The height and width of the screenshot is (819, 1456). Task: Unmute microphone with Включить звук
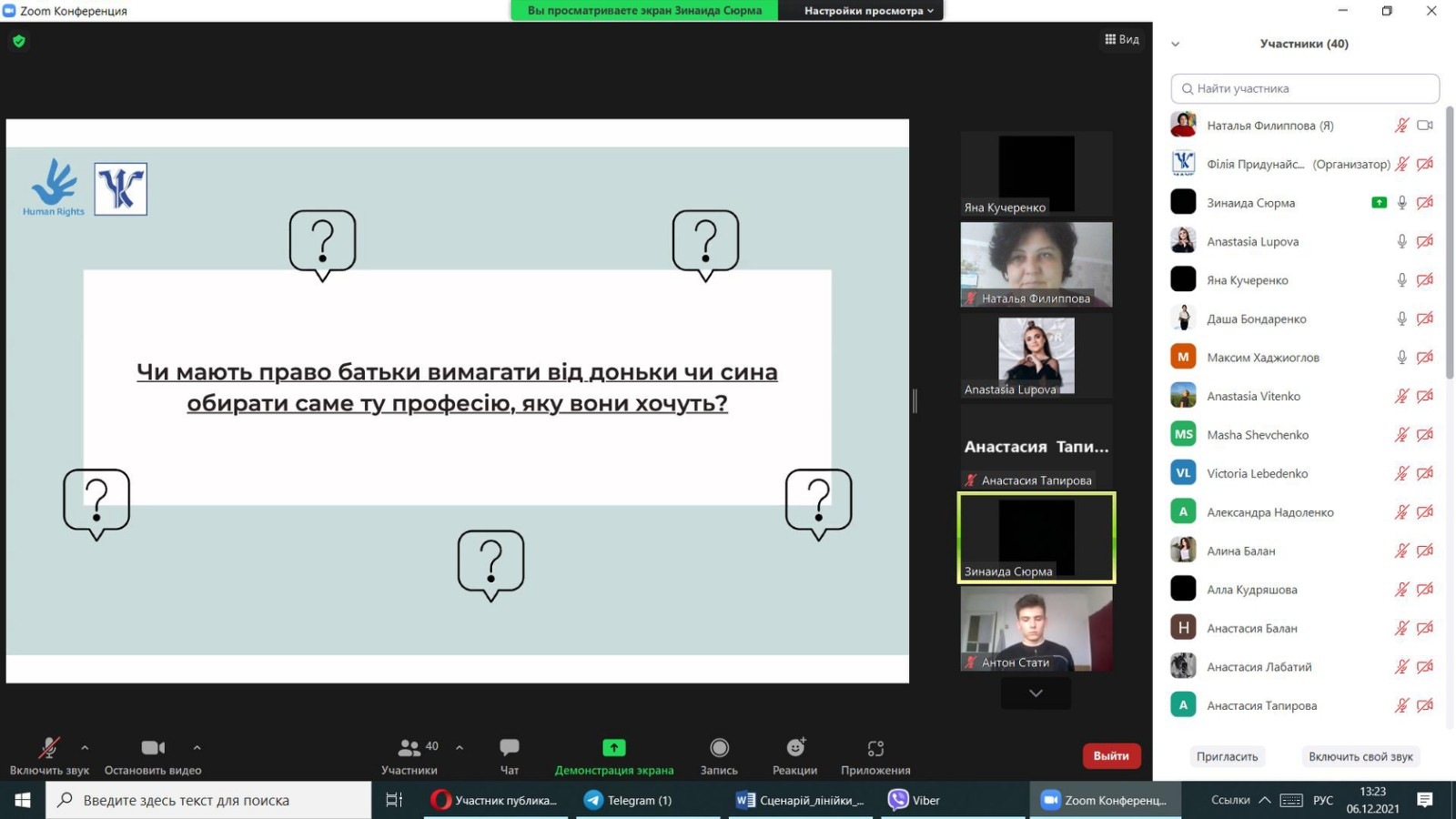coord(49,748)
